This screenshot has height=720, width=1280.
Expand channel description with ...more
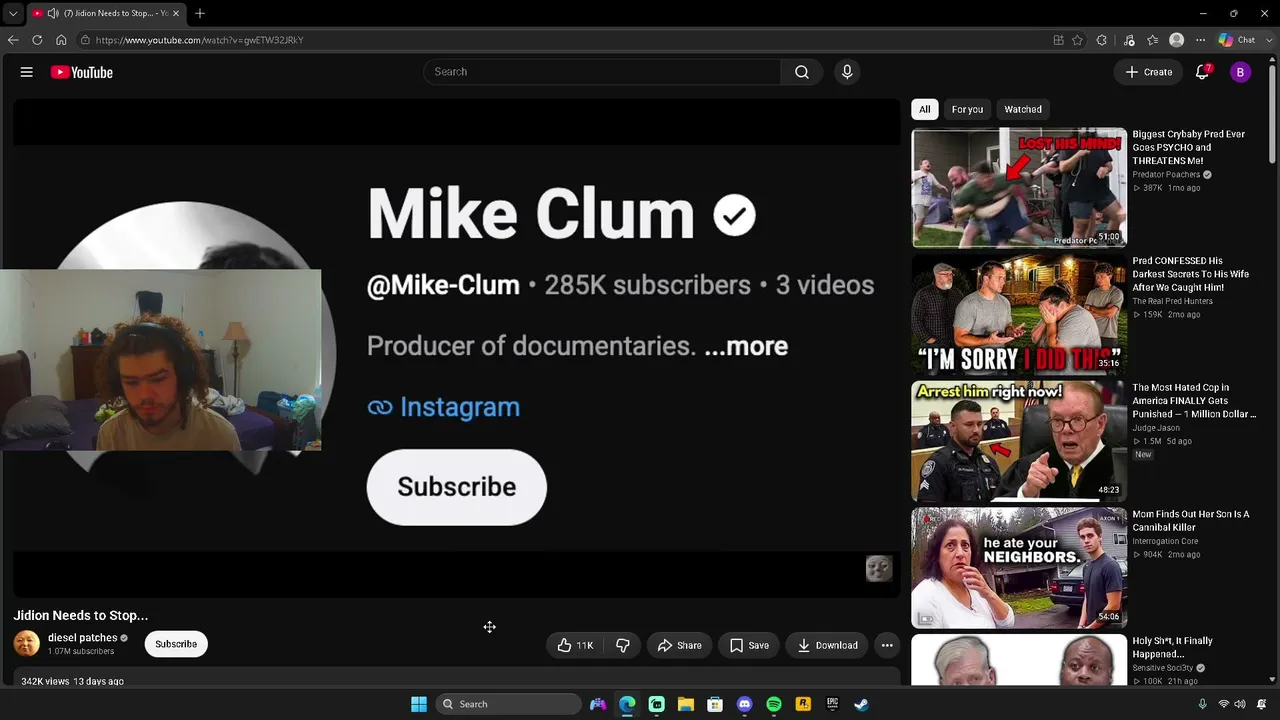[x=746, y=346]
